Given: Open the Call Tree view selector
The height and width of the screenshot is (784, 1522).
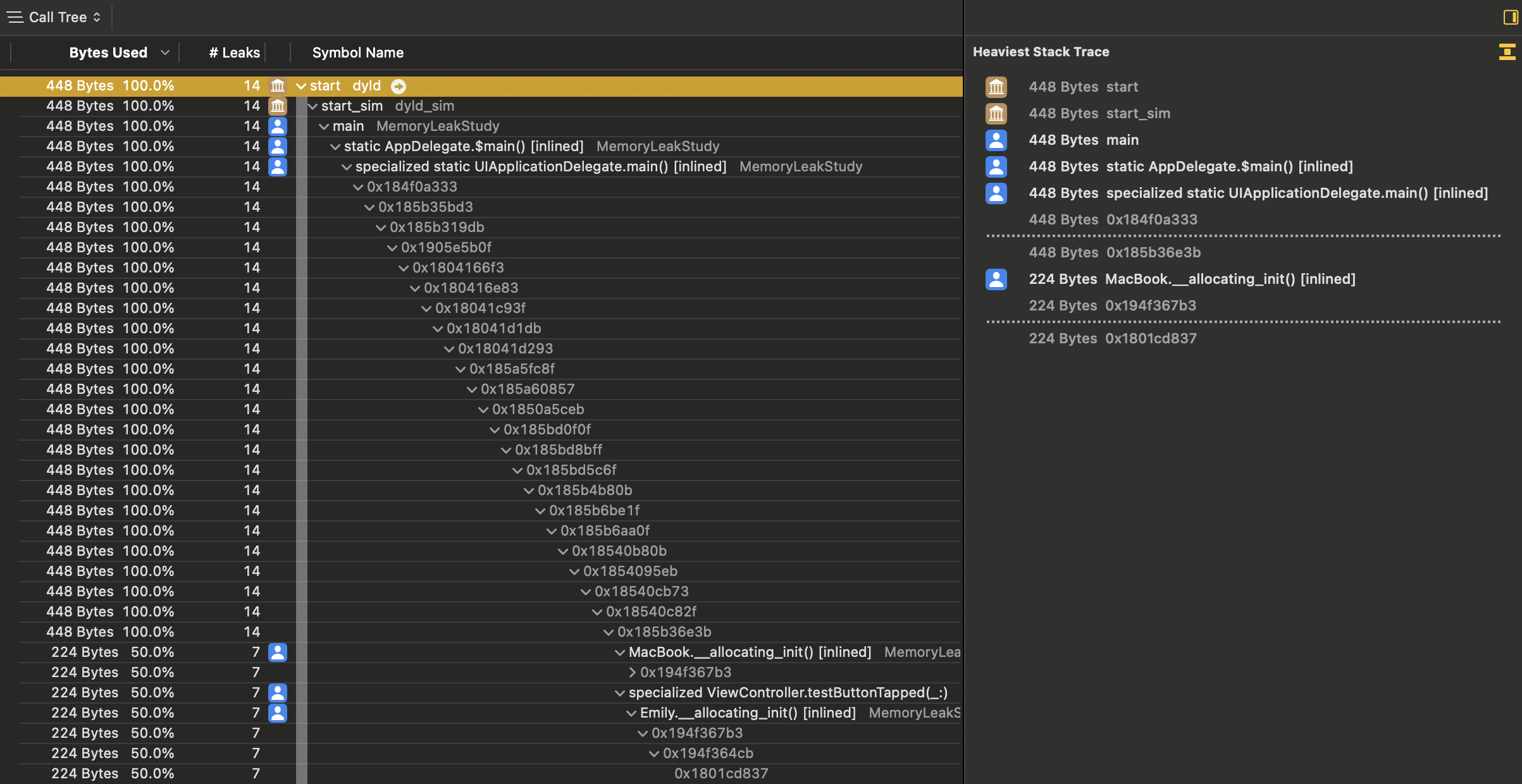Looking at the screenshot, I should click(x=65, y=17).
